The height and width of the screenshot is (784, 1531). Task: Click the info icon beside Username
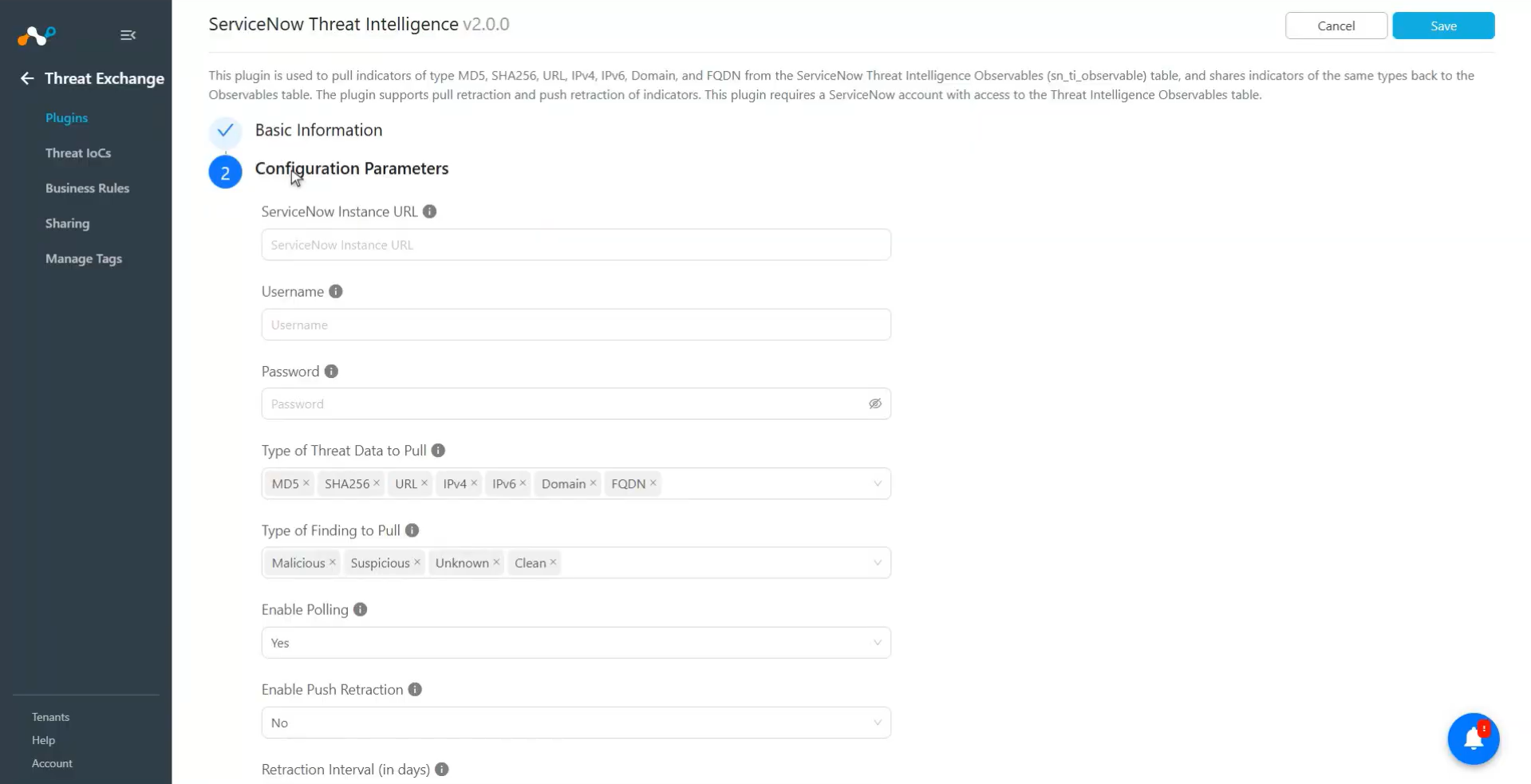pyautogui.click(x=336, y=291)
